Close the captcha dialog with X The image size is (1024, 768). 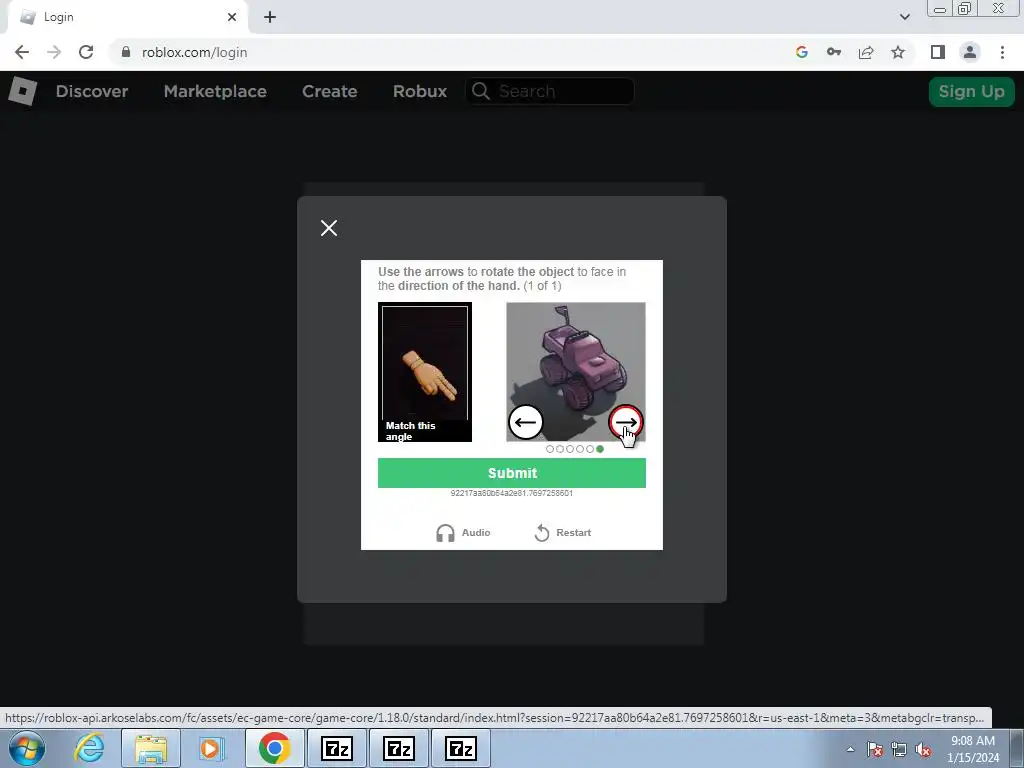pyautogui.click(x=329, y=228)
